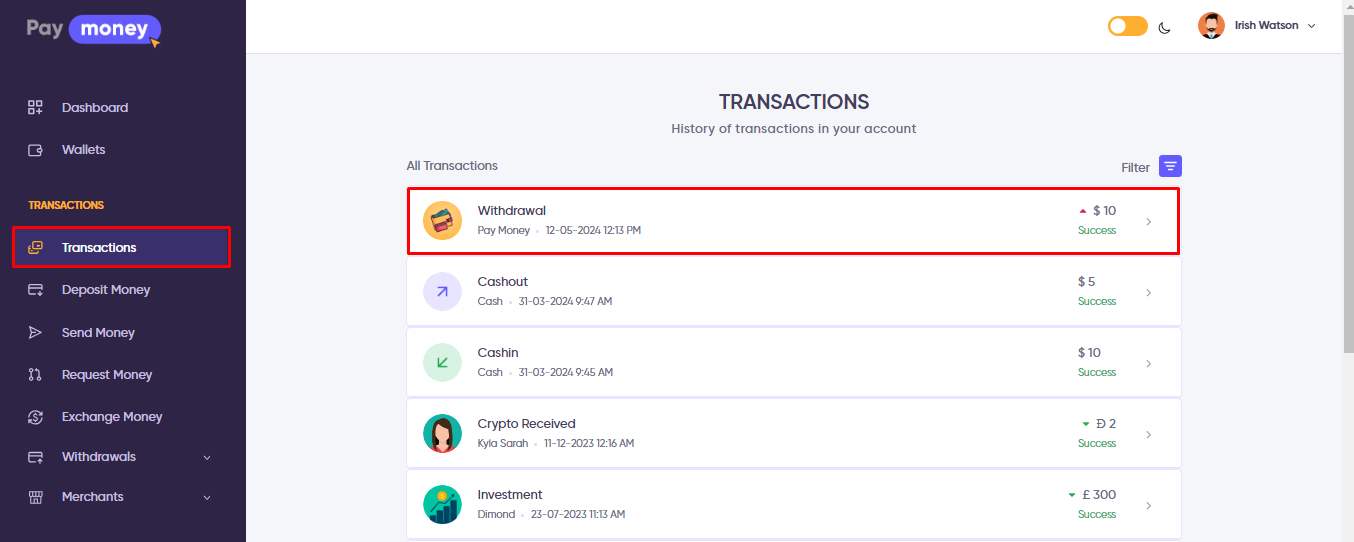Screen dimensions: 1354x542
Task: Click the Investment chart icon
Action: click(442, 505)
